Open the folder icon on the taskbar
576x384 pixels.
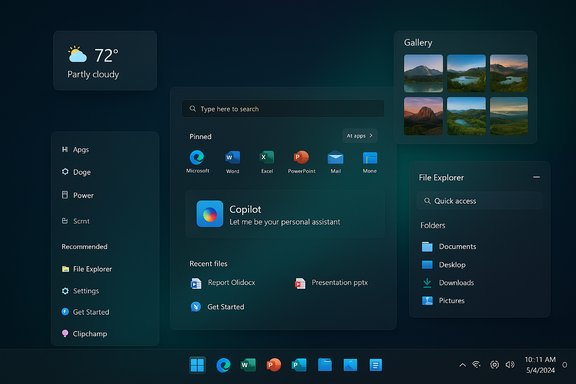tap(325, 365)
